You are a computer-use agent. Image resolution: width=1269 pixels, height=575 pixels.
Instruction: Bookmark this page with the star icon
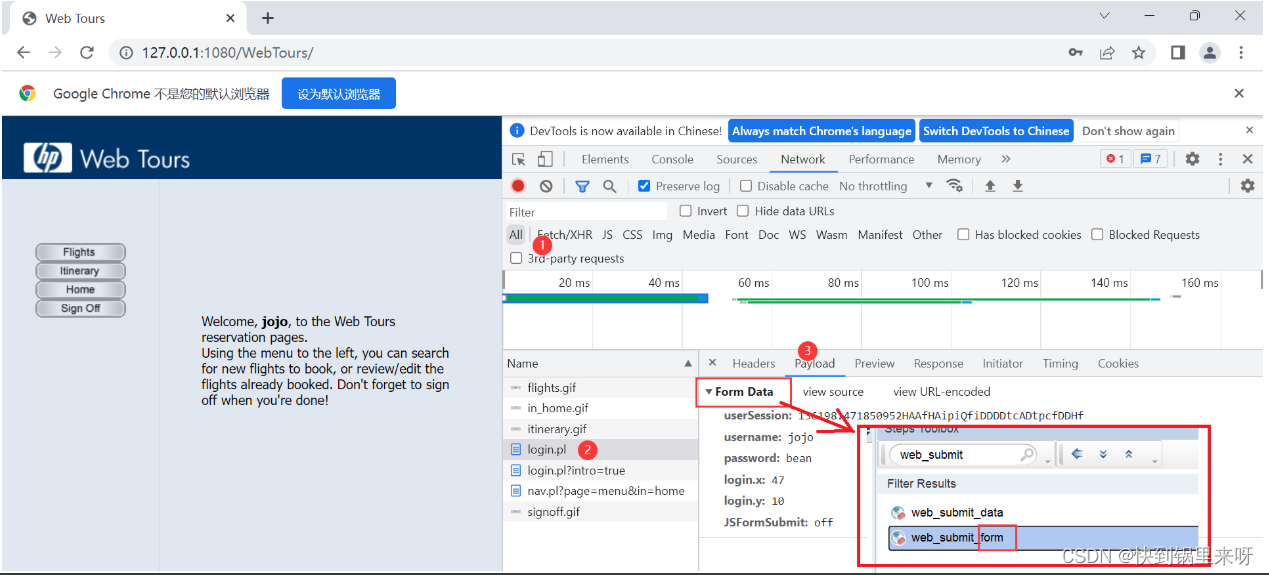point(1138,53)
